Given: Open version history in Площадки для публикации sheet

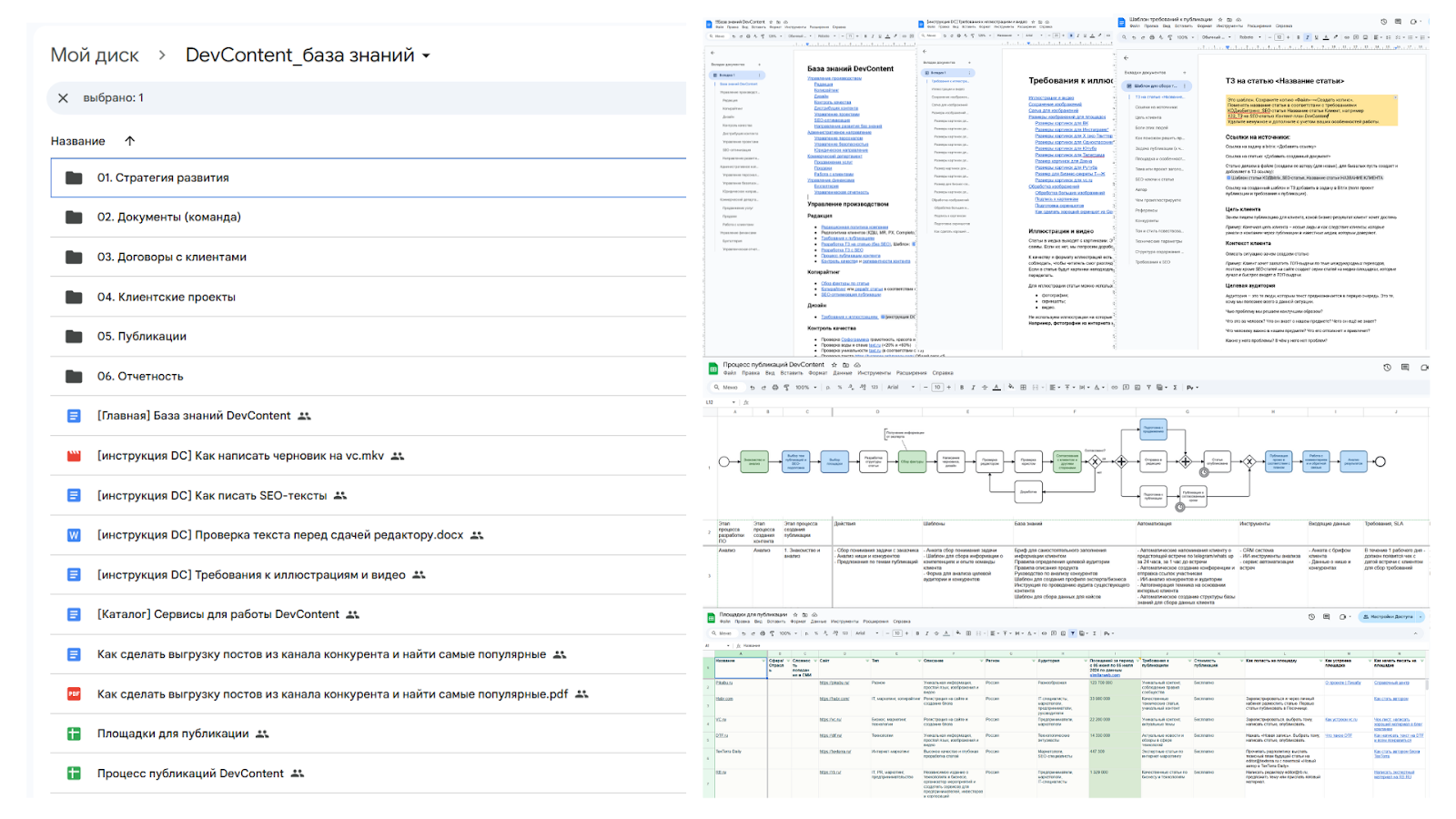Looking at the screenshot, I should pos(1311,617).
